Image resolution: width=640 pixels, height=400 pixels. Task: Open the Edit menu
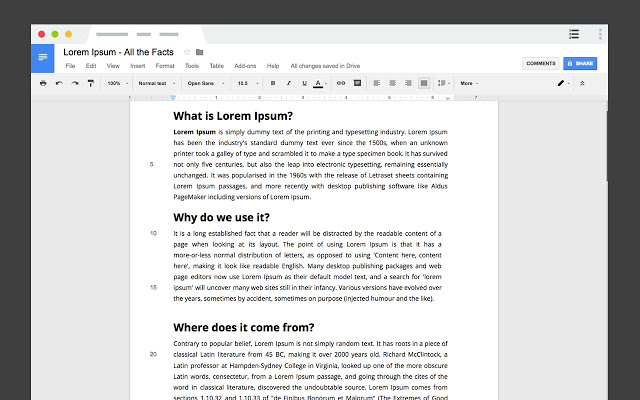click(x=91, y=66)
